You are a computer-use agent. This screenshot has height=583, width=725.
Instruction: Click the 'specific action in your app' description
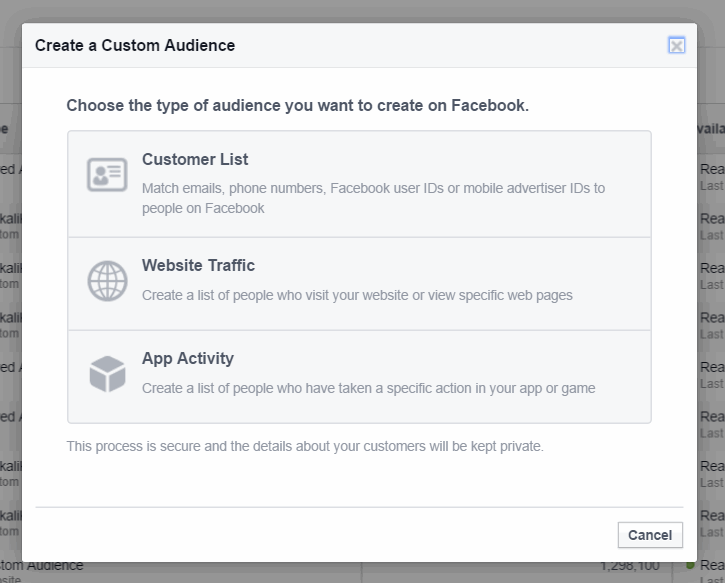(368, 388)
